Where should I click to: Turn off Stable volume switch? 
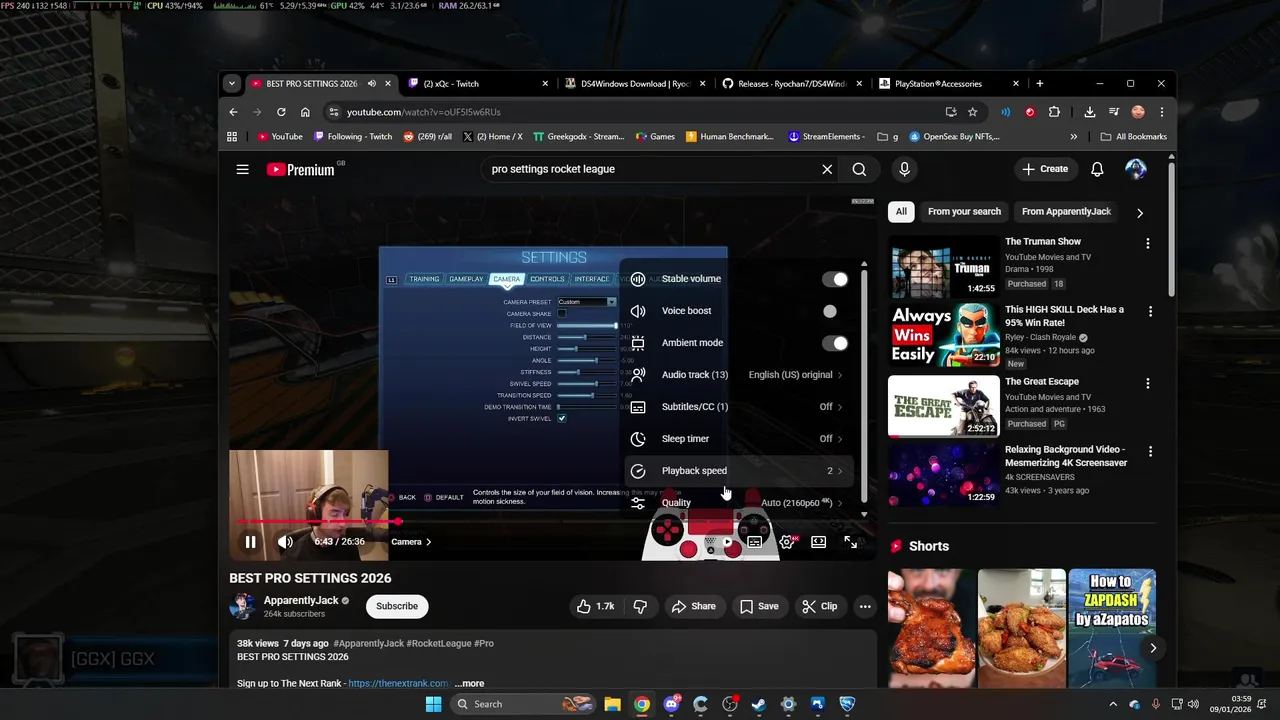point(835,279)
